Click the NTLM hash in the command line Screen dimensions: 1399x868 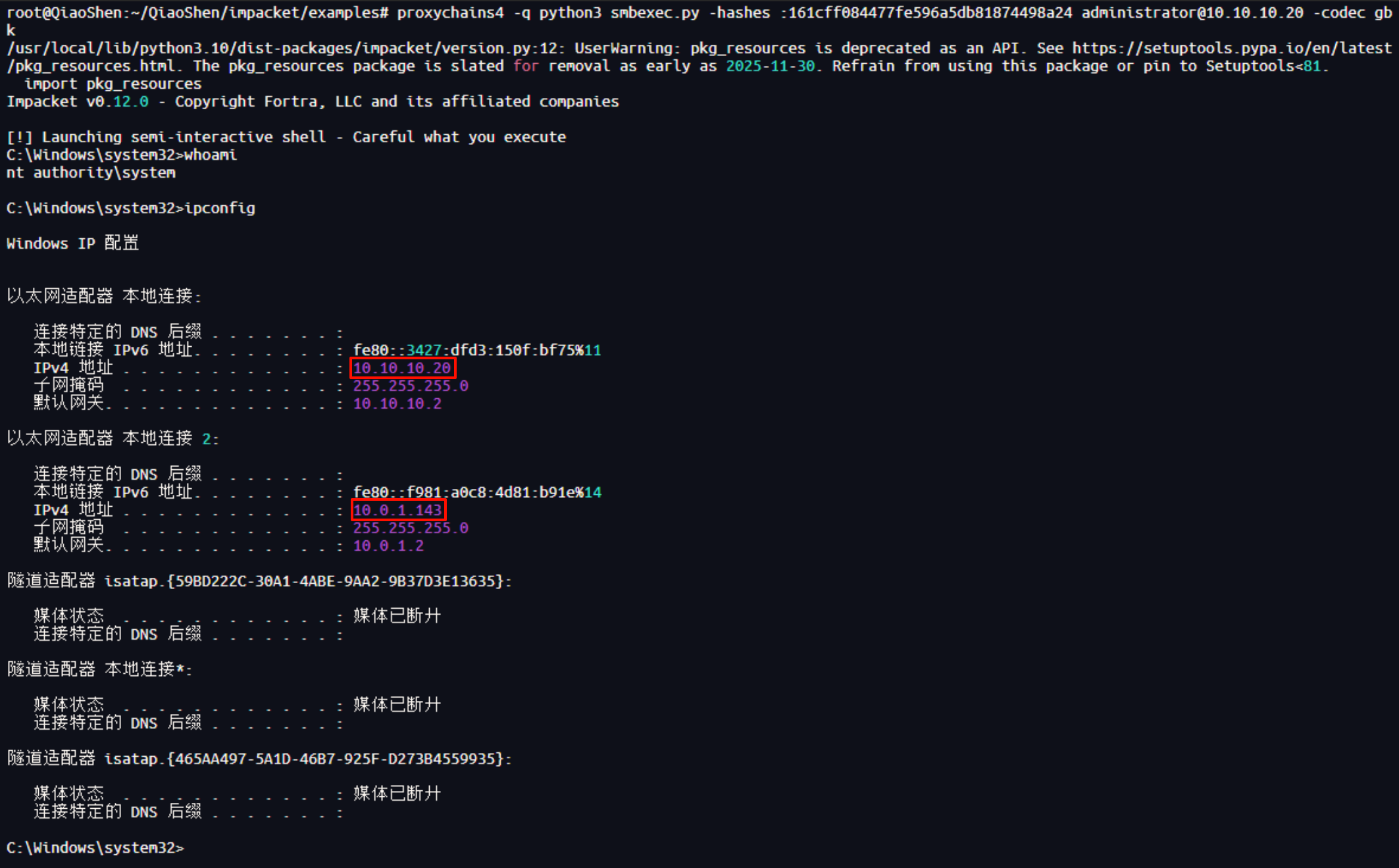929,13
